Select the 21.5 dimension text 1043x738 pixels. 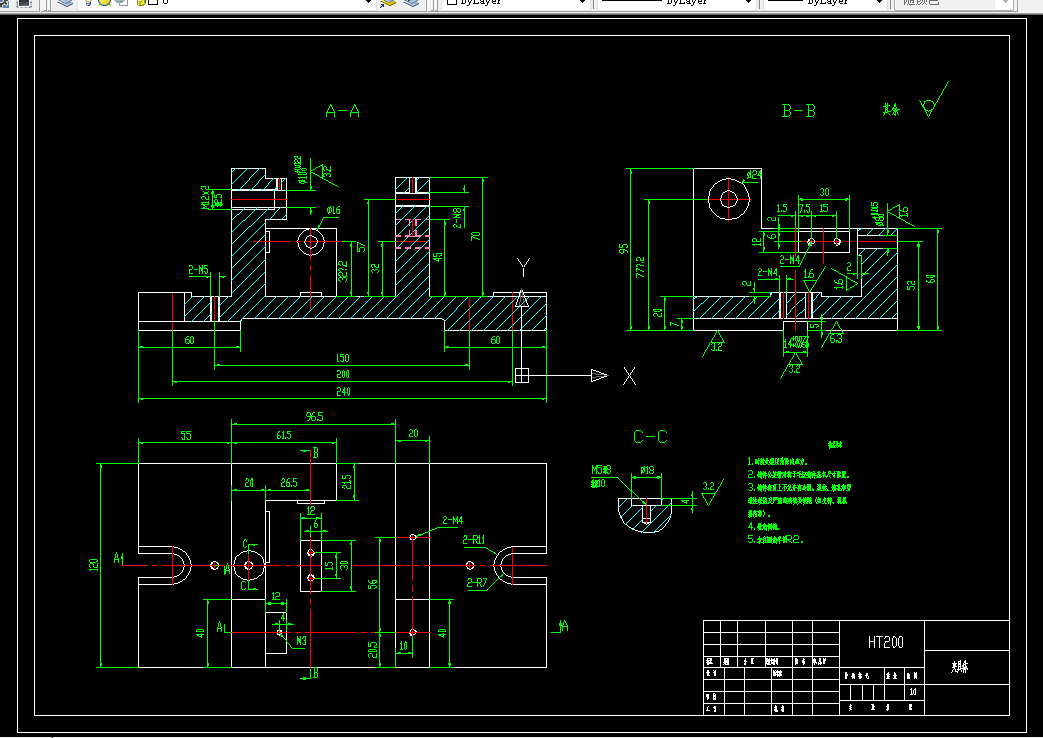(x=347, y=482)
